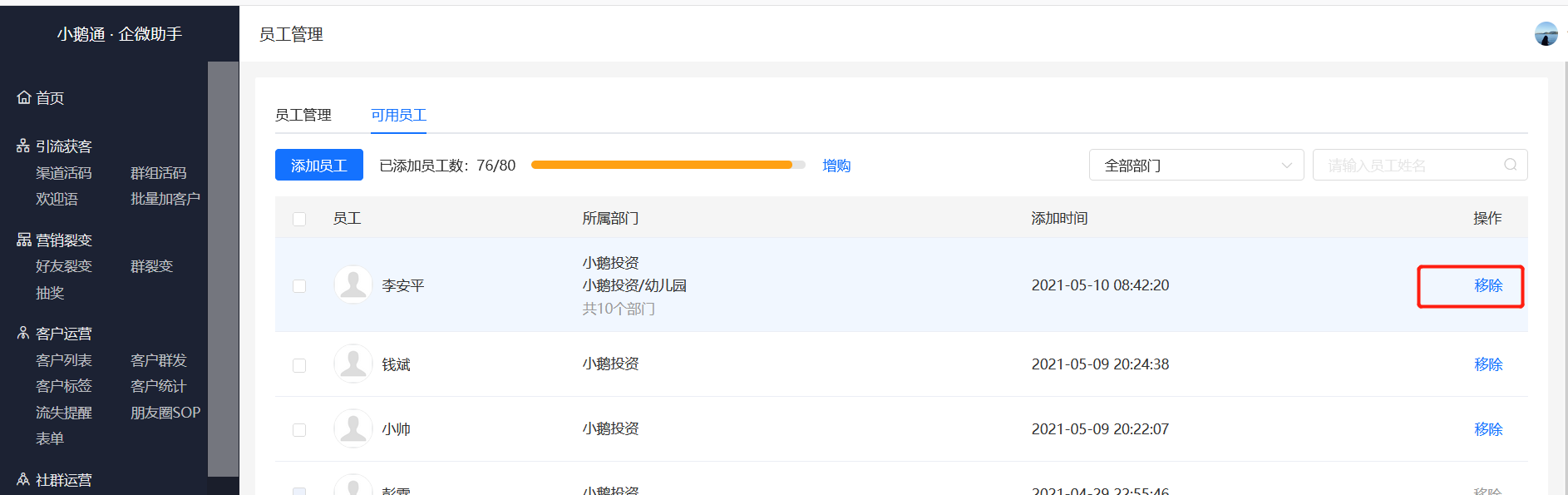Screen dimensions: 1568x495
Task: Switch to the 员工管理 tab
Action: 303,115
